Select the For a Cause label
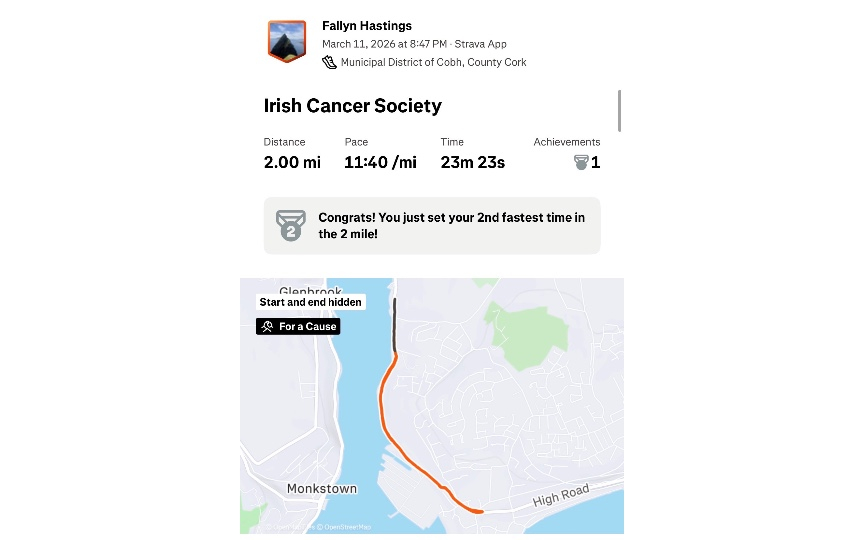 point(307,327)
